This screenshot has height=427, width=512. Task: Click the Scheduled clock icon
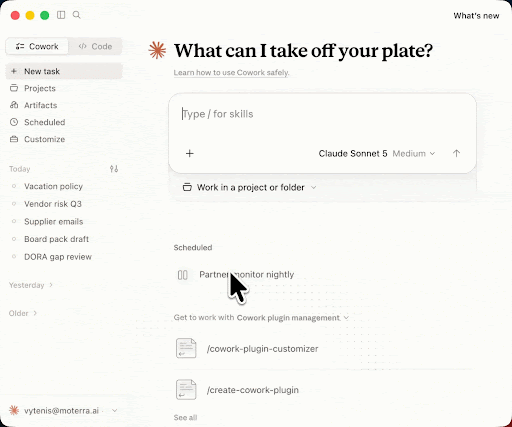(14, 122)
